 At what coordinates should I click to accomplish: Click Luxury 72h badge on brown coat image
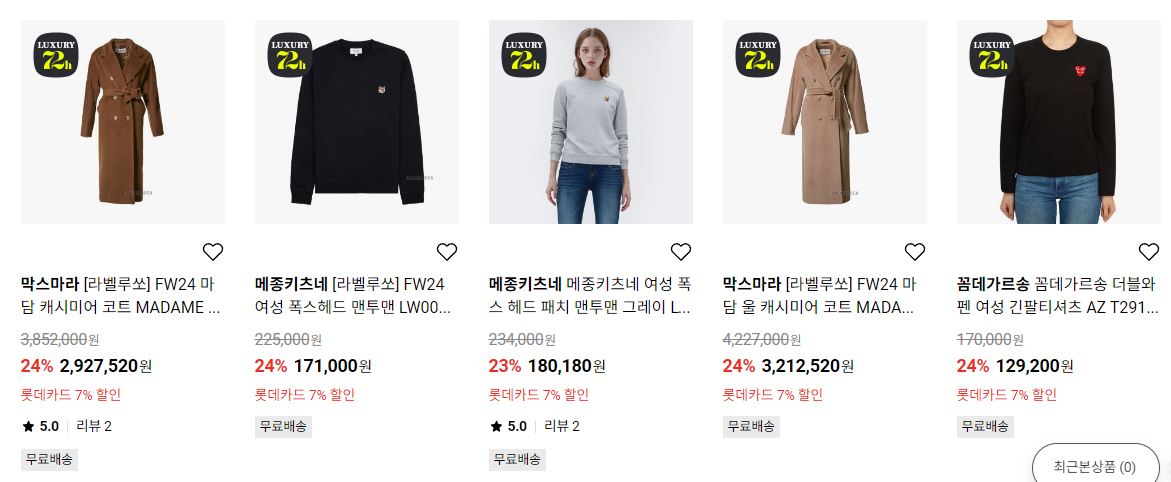tap(56, 55)
